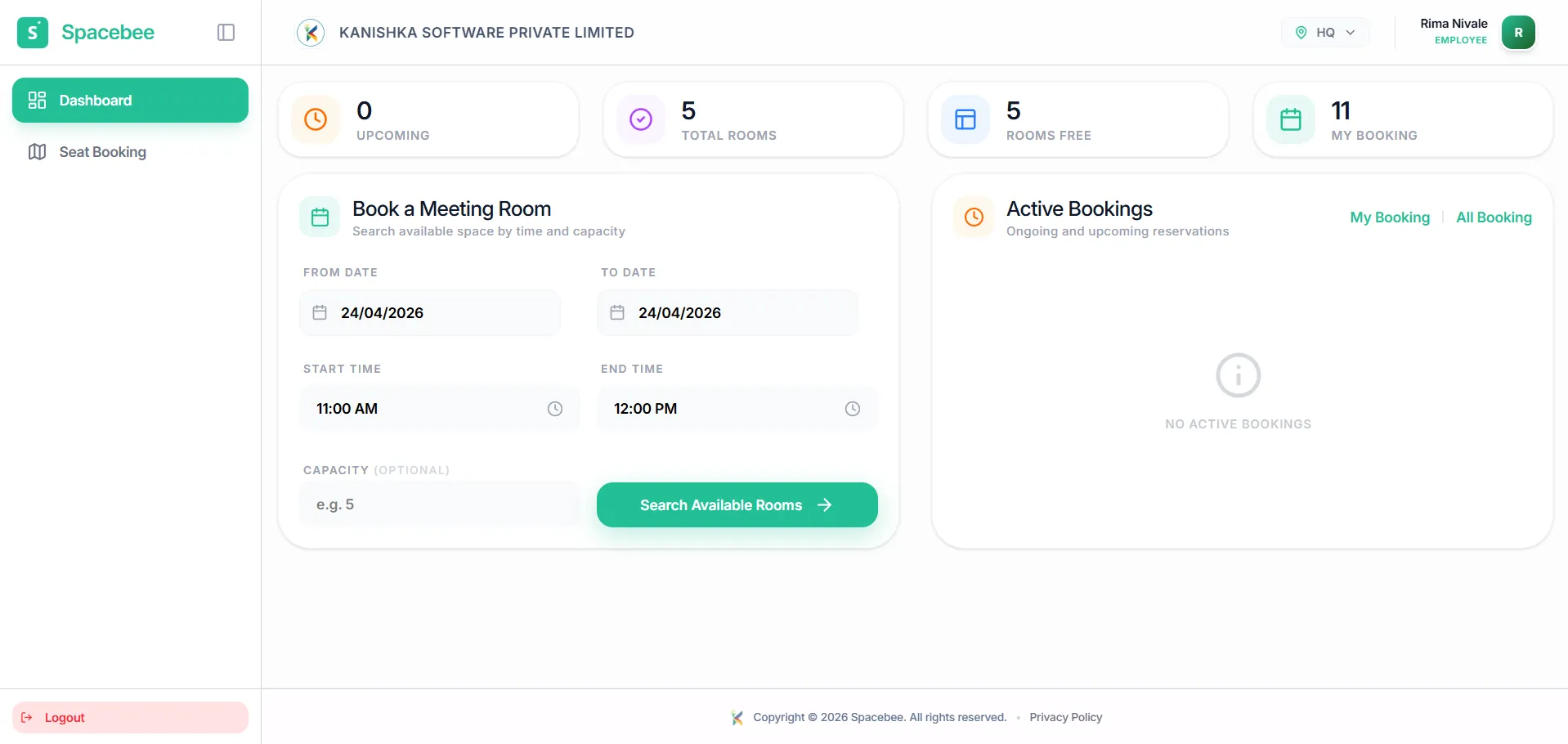
Task: Open the HQ location dropdown
Action: [1325, 33]
